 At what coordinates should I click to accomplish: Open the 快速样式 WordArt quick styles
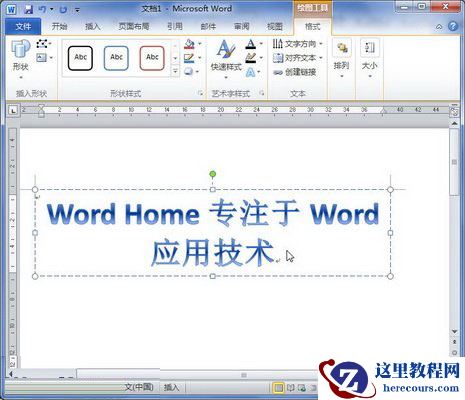226,59
